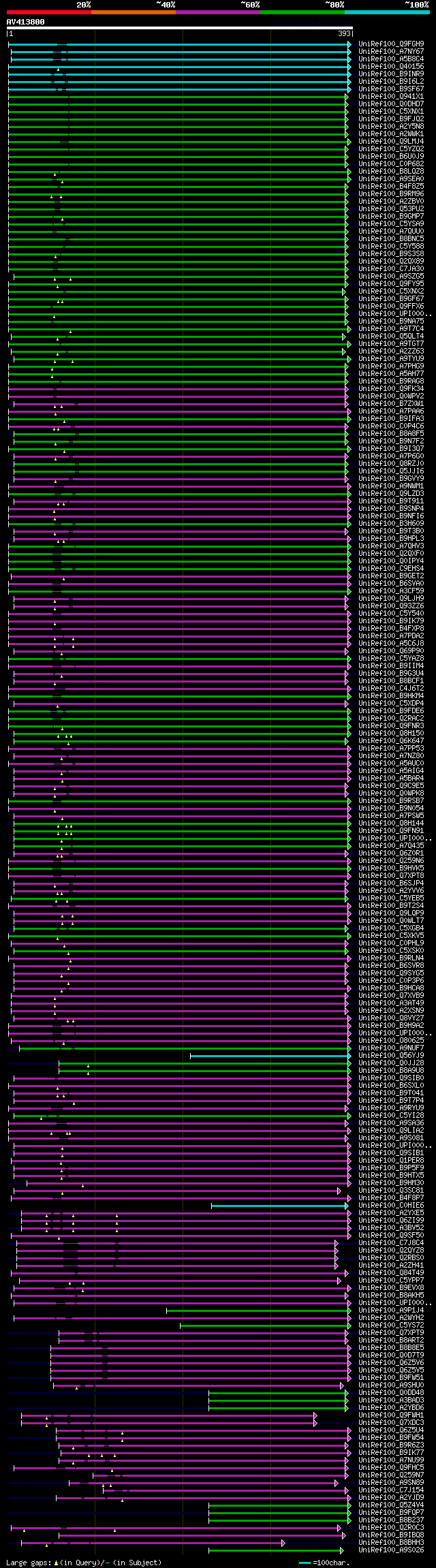Select the UniRef100_A9S026 label
Viewport: 436px width, 1568px height.
(391, 1550)
